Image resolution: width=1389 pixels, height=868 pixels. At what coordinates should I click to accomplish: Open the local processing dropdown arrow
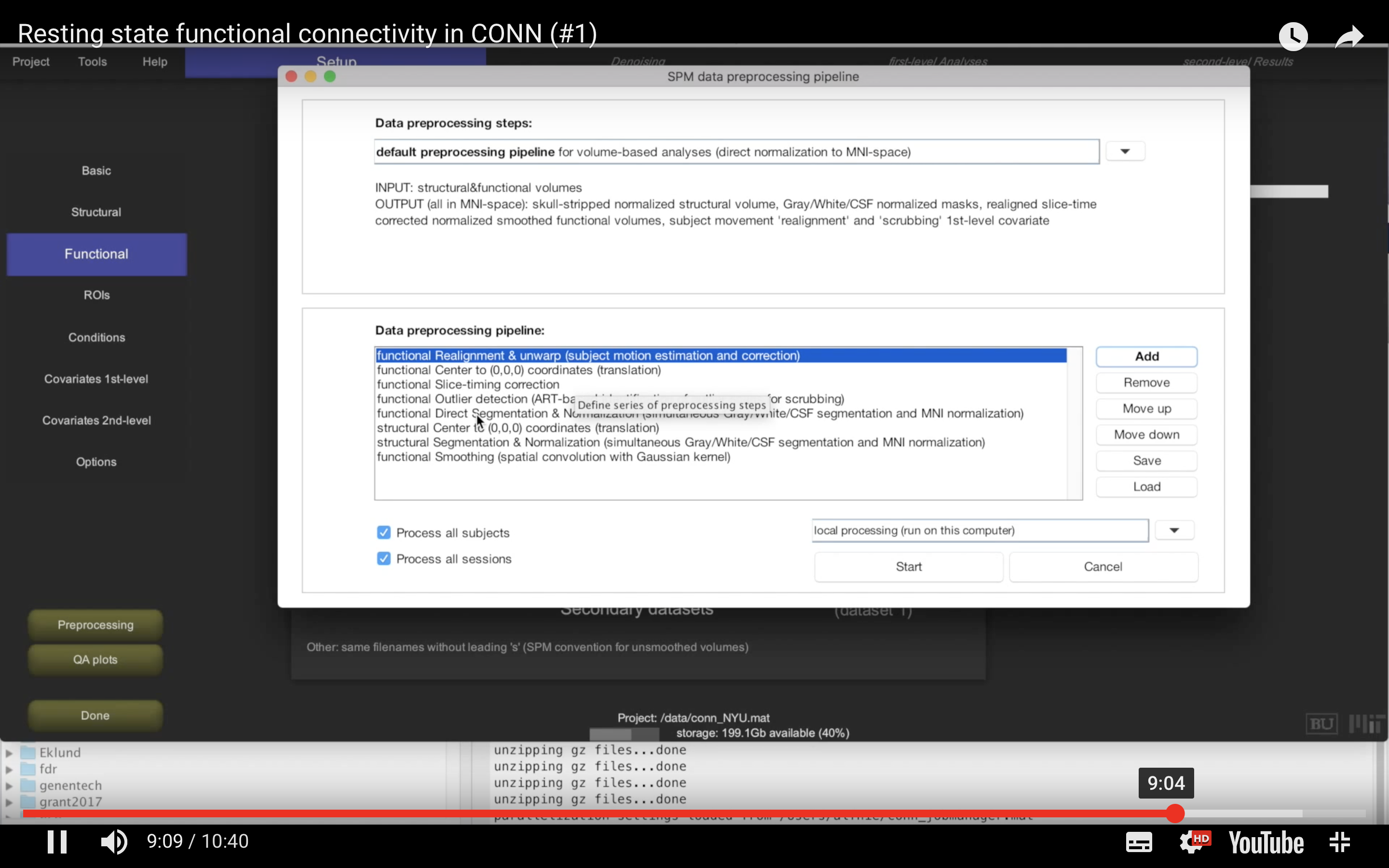coord(1174,530)
